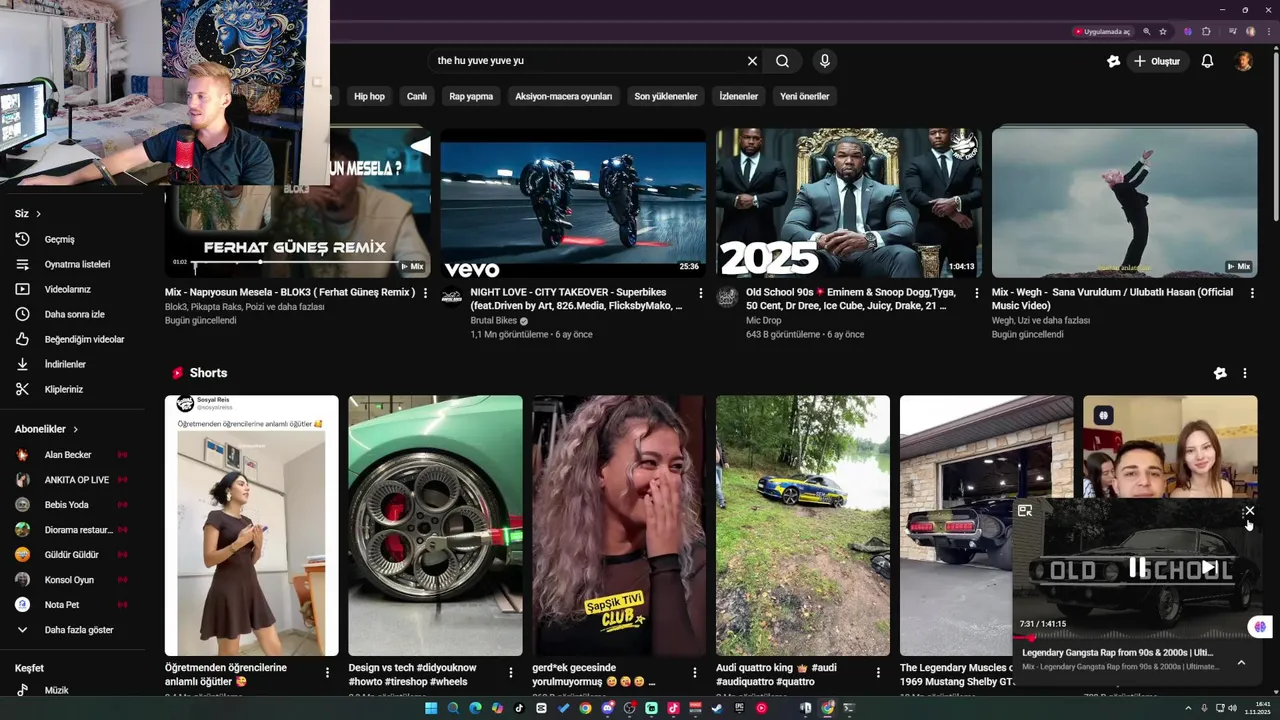Open options menu for NIGHT LOVE video
Viewport: 1280px width, 720px height.
(700, 293)
